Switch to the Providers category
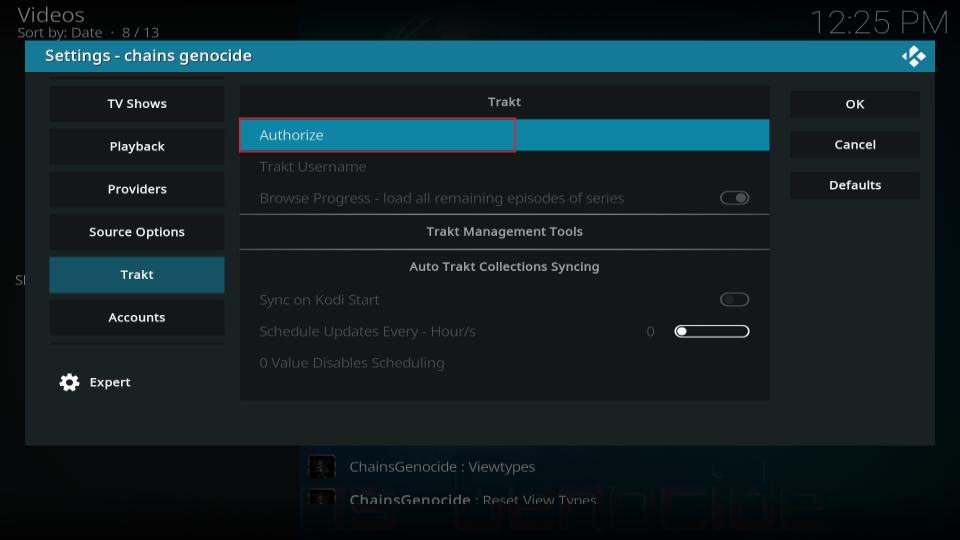 coord(137,189)
